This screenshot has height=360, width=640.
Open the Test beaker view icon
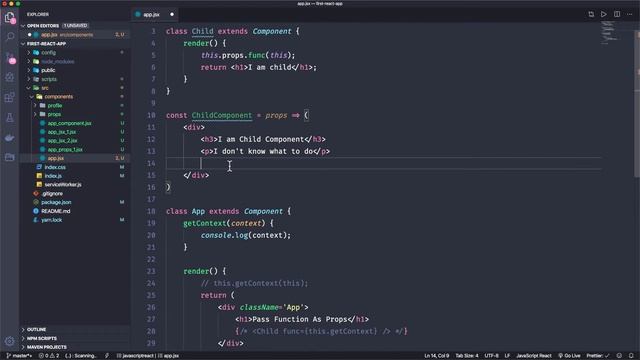tap(9, 118)
